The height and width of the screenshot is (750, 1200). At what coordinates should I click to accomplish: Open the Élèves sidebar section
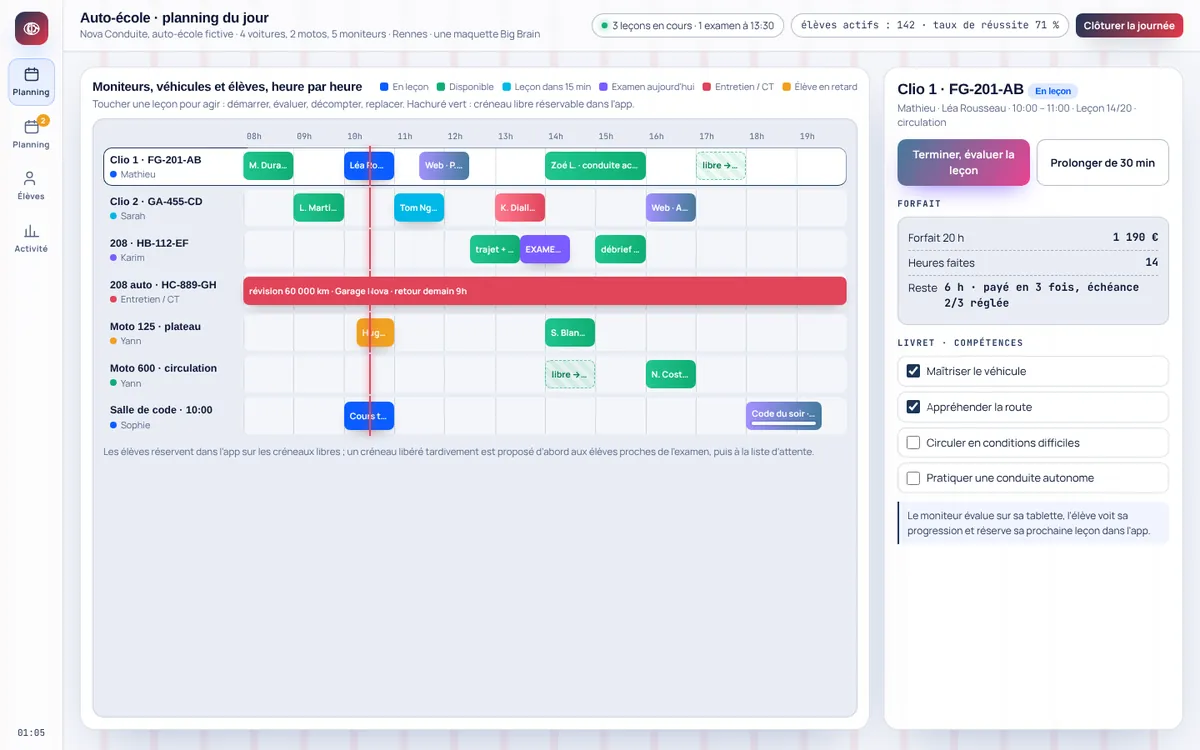31,186
